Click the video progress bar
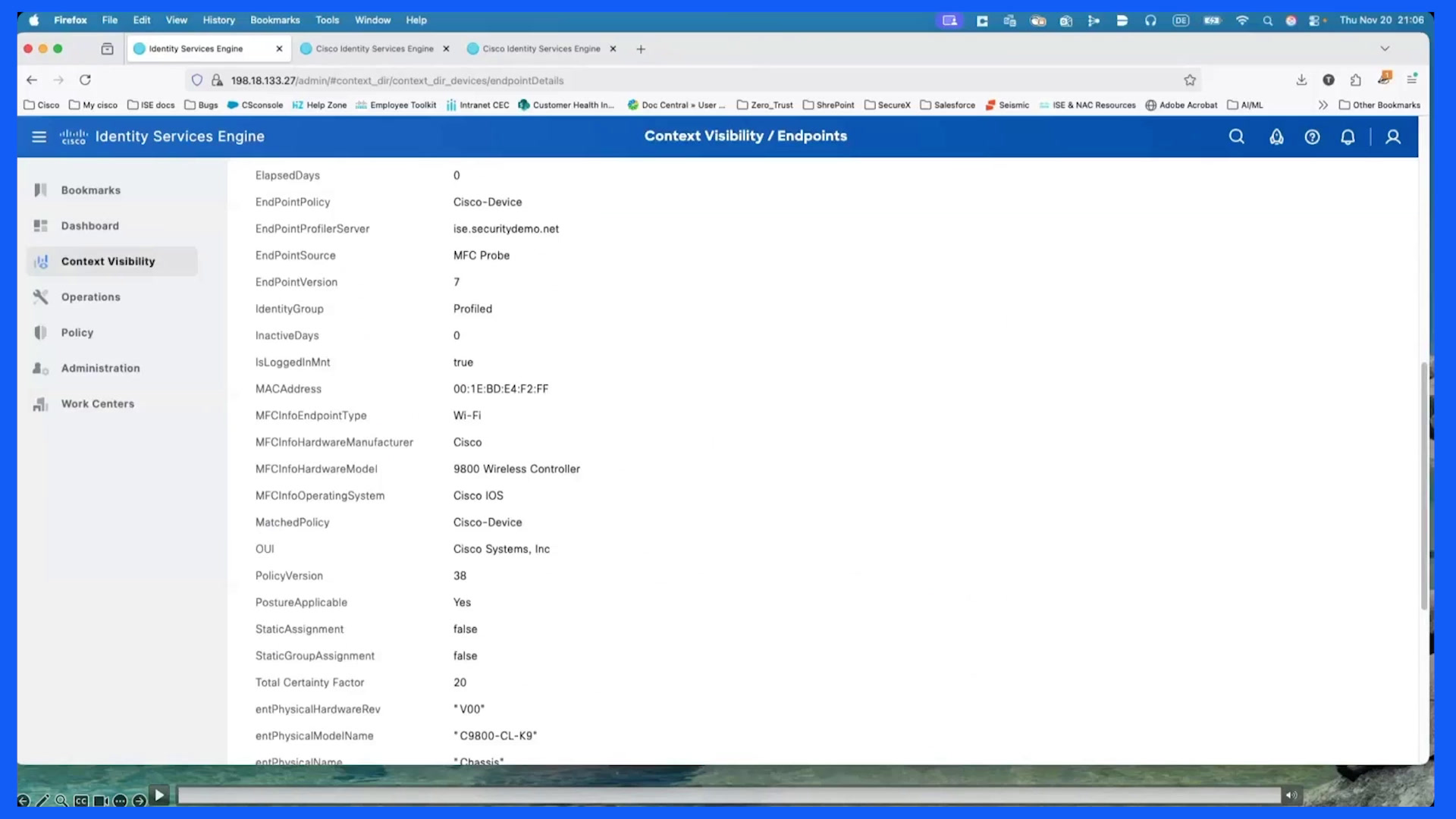 tap(729, 795)
